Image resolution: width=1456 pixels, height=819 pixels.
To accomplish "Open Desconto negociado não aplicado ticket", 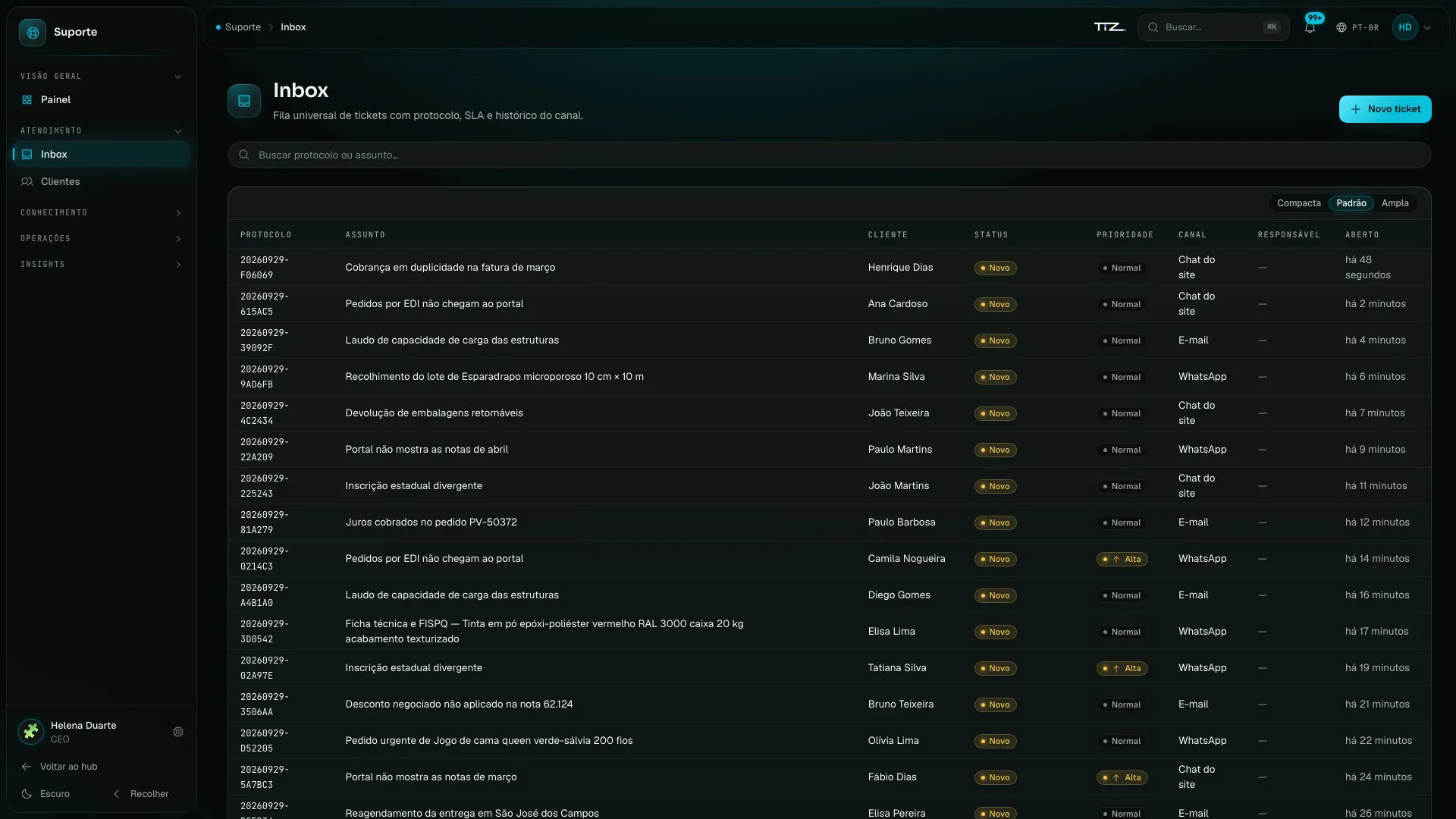I will point(459,704).
